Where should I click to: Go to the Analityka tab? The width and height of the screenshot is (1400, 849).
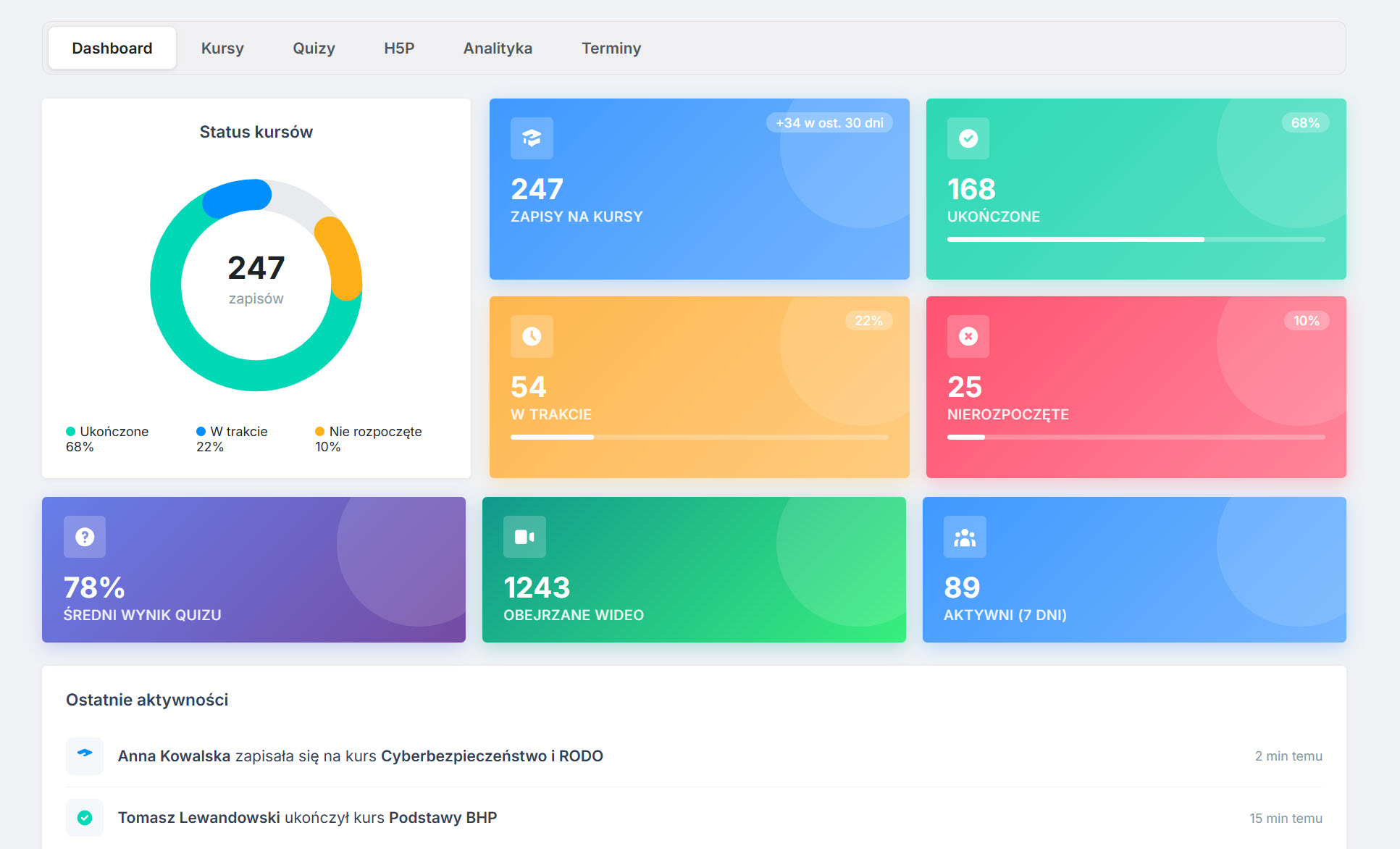(498, 49)
